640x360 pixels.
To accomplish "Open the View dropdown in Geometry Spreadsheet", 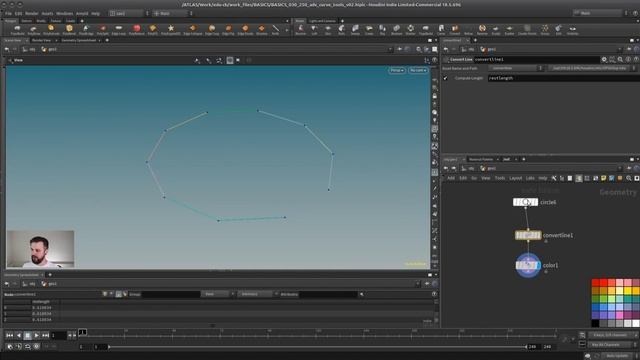I will (217, 294).
